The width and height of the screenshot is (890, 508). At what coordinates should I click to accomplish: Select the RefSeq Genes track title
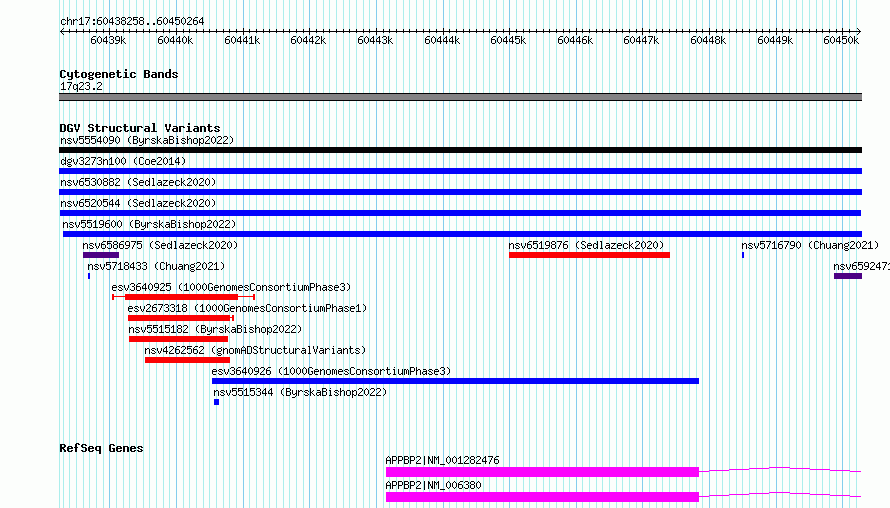point(101,448)
